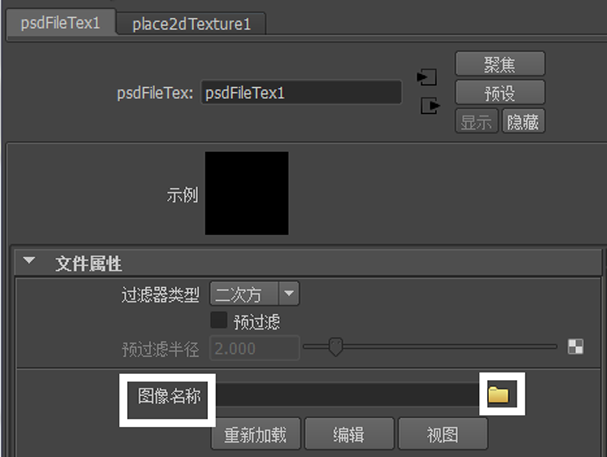Screen dimensions: 607x457
Task: Click the output connection arrow icon
Action: click(430, 106)
